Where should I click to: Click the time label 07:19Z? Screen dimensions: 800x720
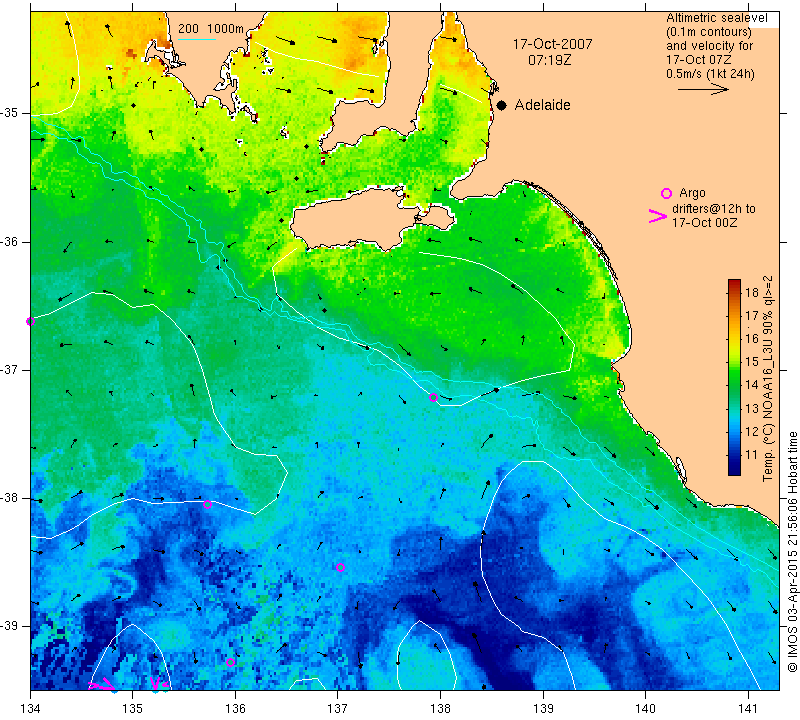(549, 60)
